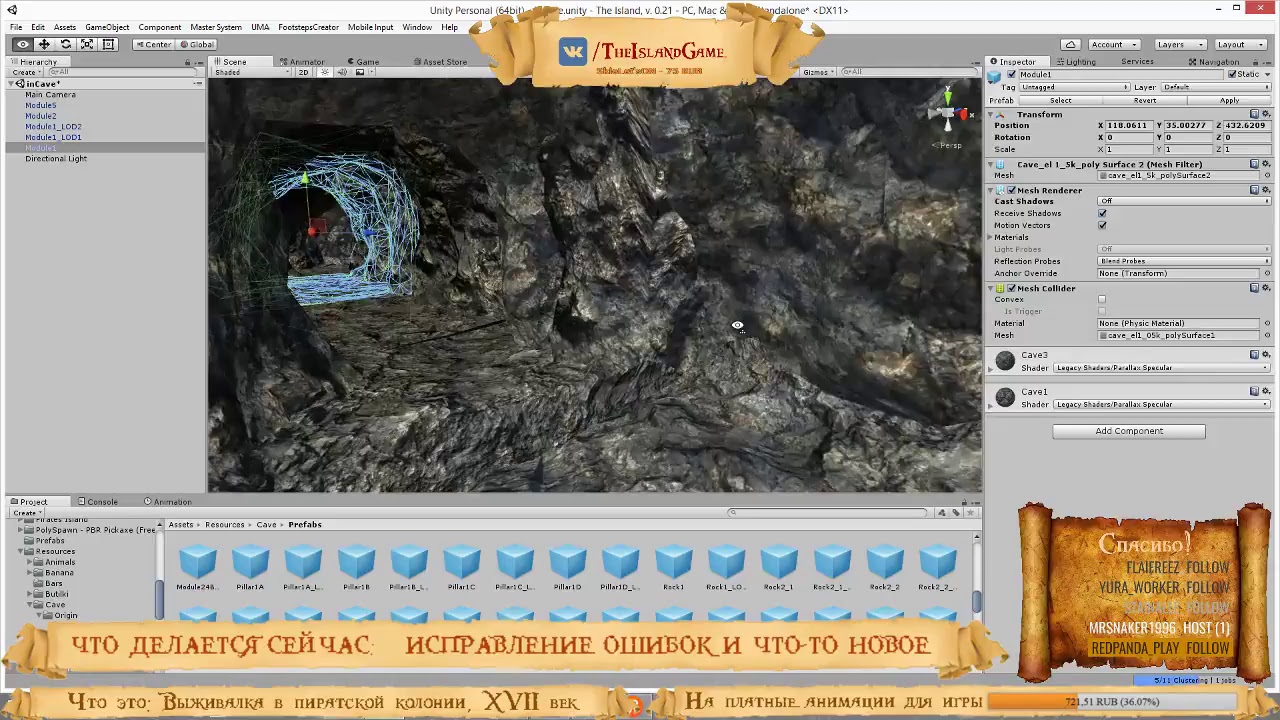Image resolution: width=1280 pixels, height=720 pixels.
Task: Toggle scene audio speaker icon
Action: click(342, 72)
